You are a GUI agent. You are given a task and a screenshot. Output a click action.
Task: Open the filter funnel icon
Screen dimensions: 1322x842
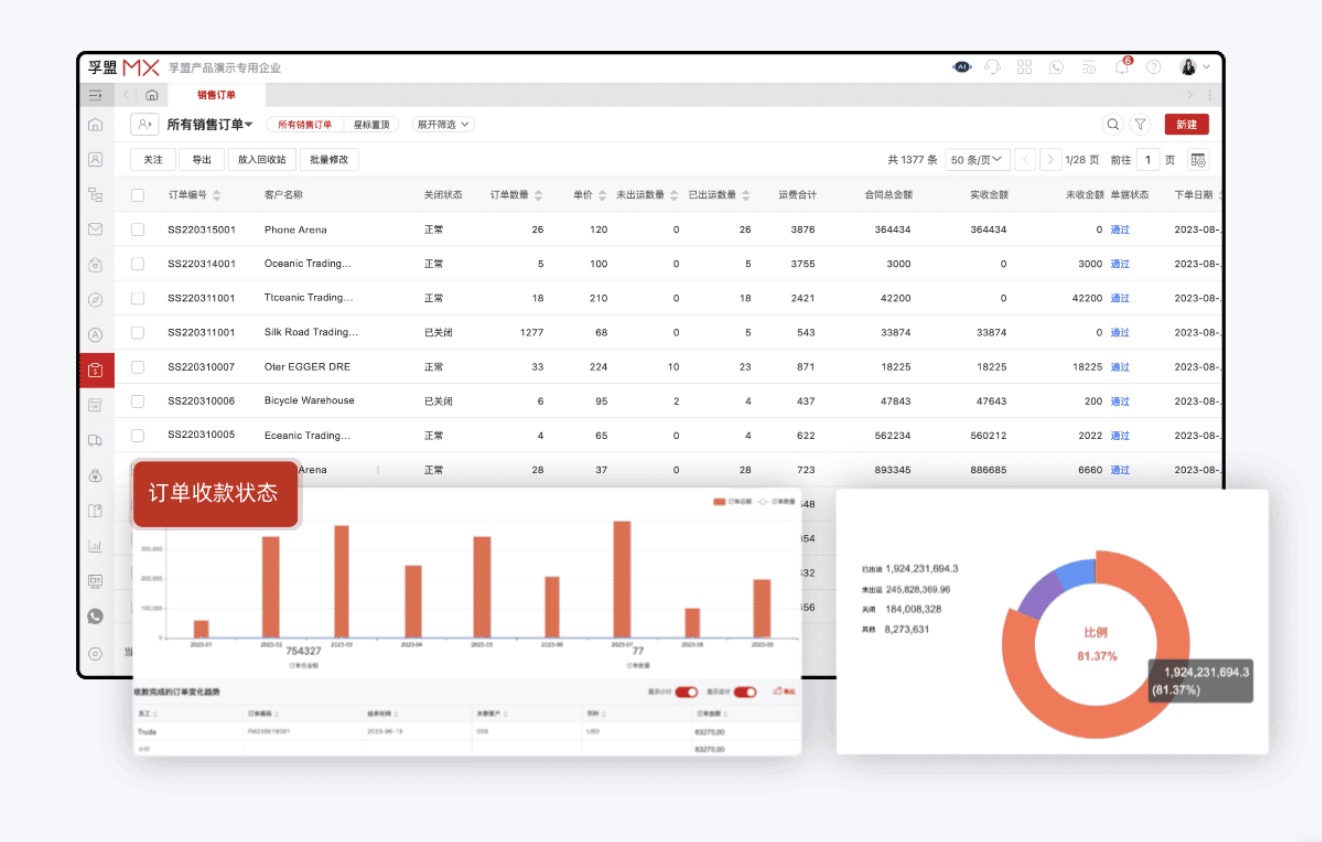click(x=1140, y=125)
